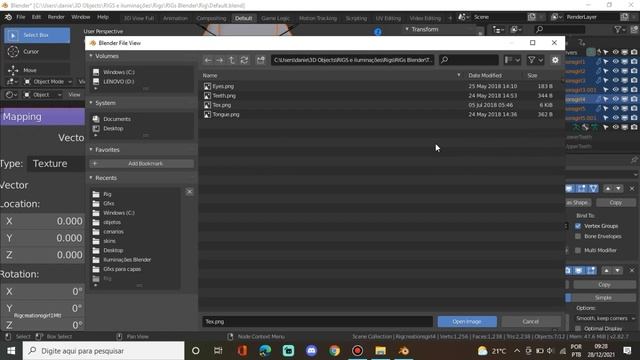Screen dimensions: 640x360
Task: Add a new workspace tab with plus
Action: (450, 18)
